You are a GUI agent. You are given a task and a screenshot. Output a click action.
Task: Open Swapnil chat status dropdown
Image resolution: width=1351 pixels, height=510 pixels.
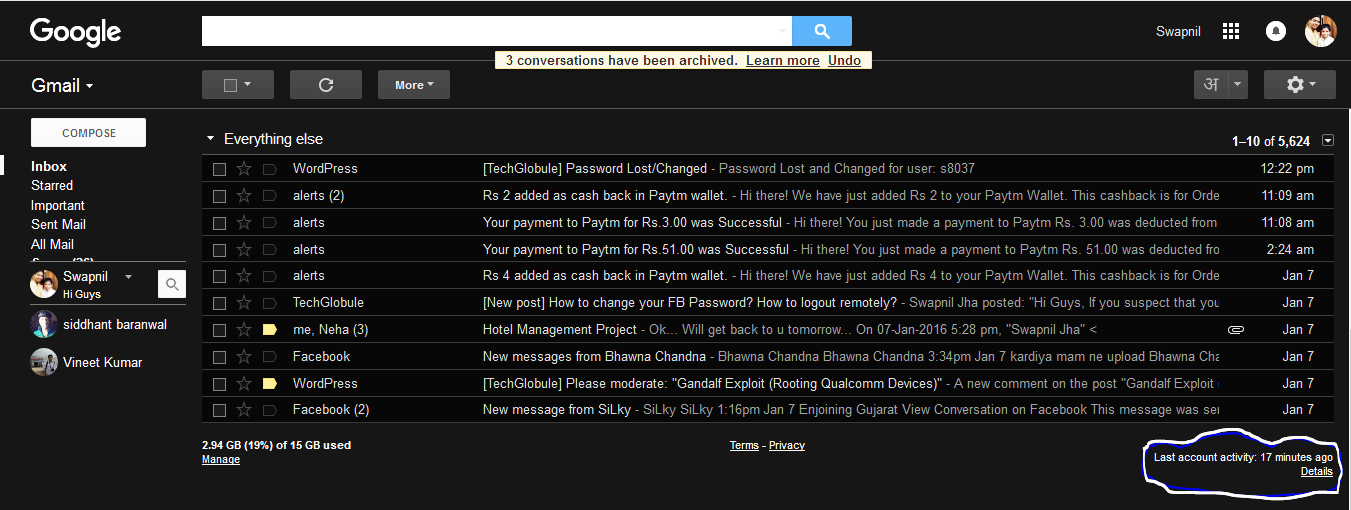(x=128, y=277)
